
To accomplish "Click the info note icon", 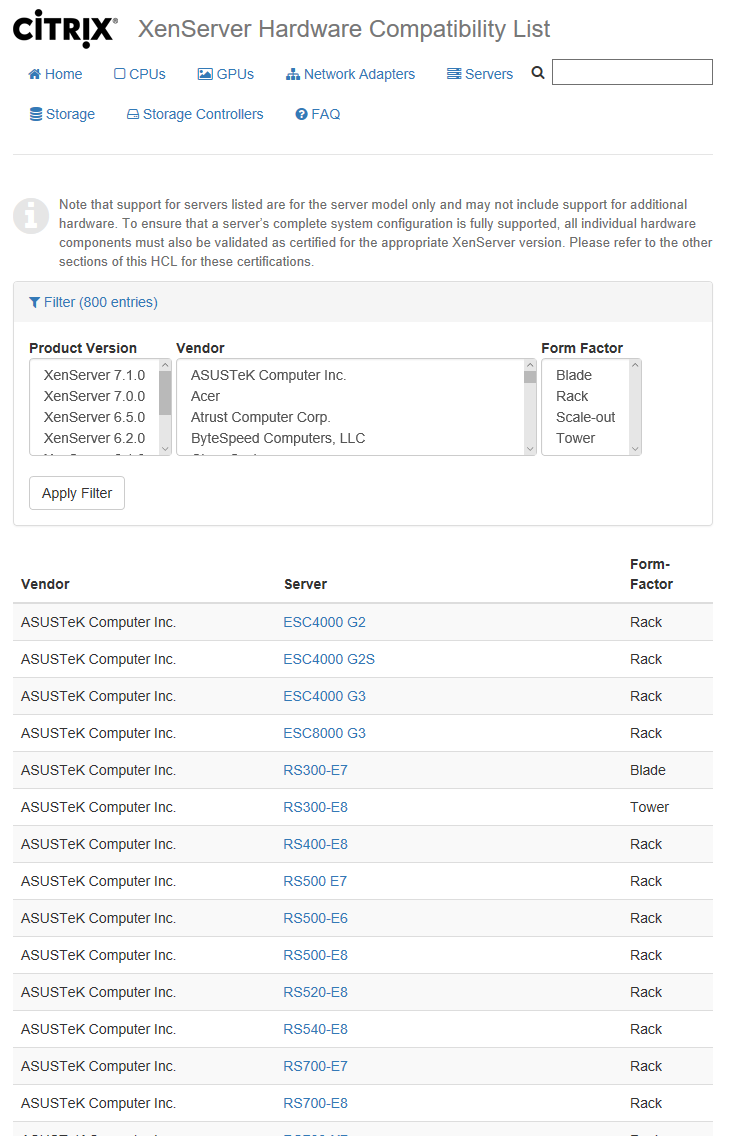I will [31, 215].
